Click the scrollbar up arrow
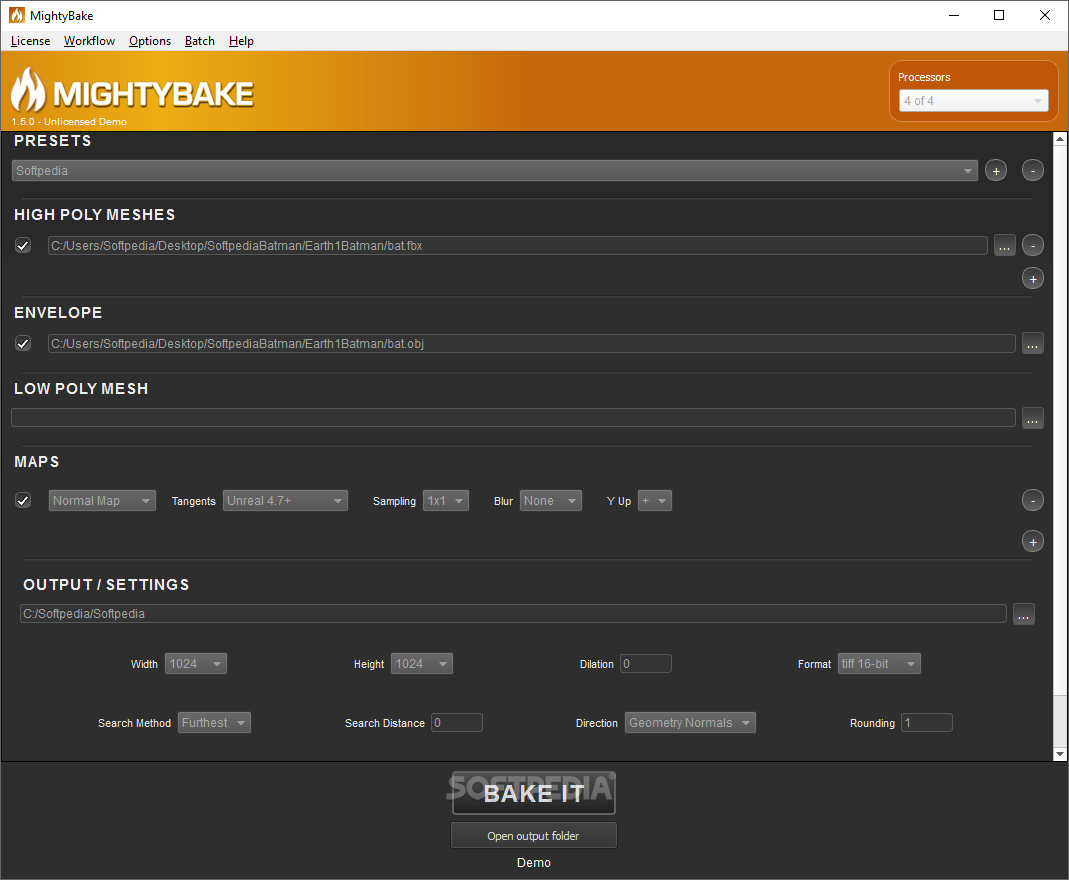This screenshot has height=880, width=1069. tap(1059, 139)
